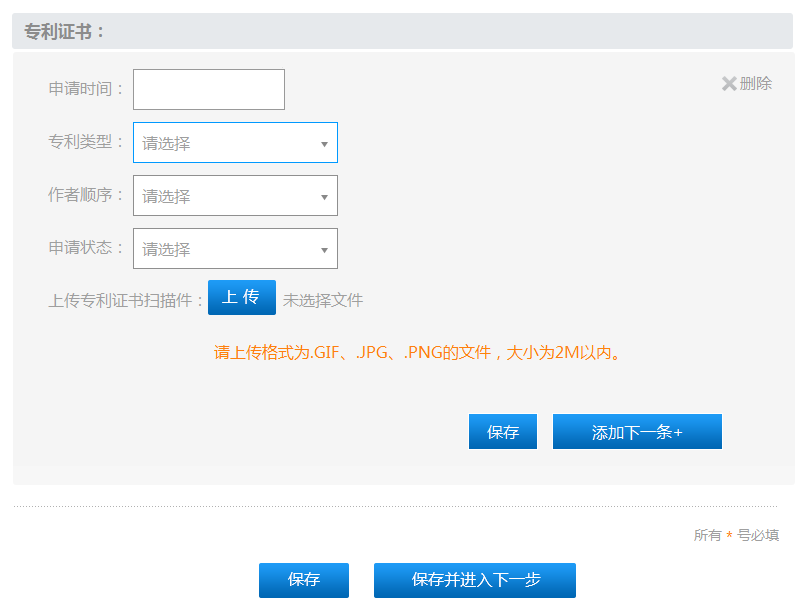Open the 申请状态 dropdown
This screenshot has height=615, width=800.
point(235,249)
